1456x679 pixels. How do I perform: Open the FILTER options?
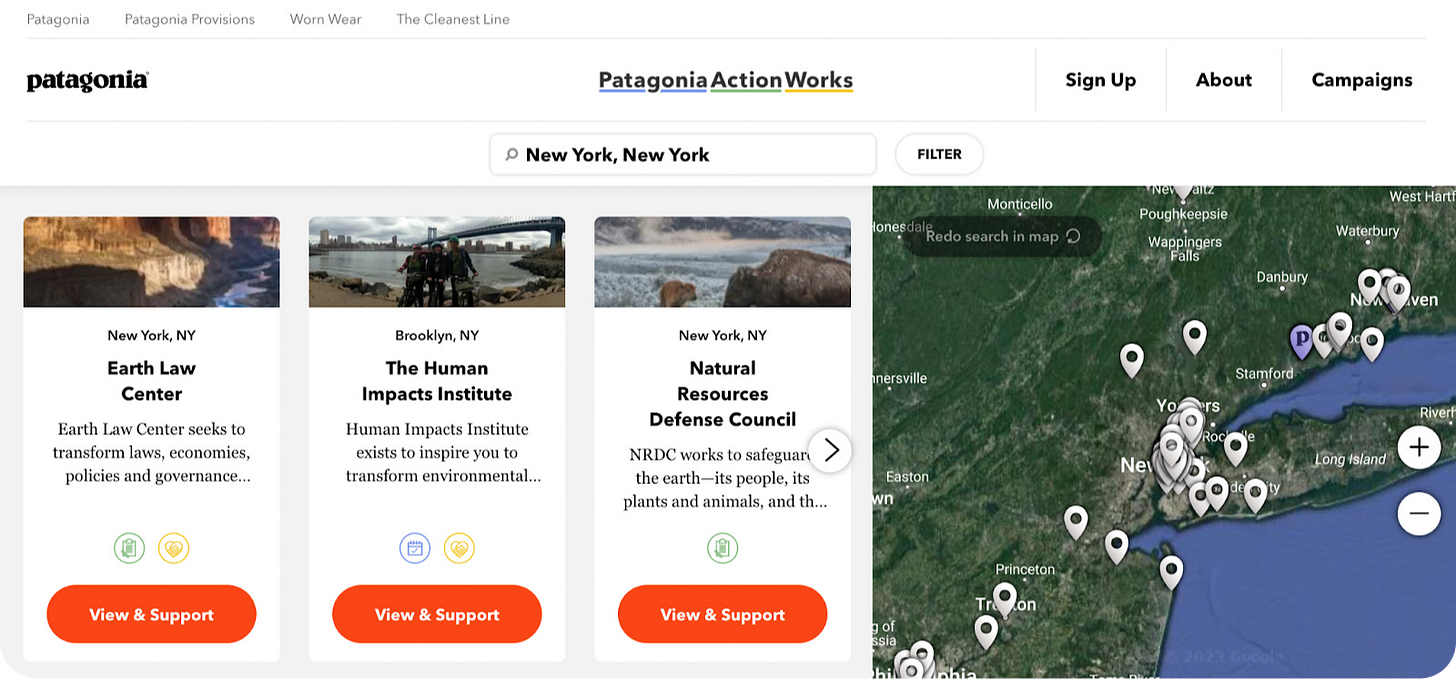click(939, 154)
